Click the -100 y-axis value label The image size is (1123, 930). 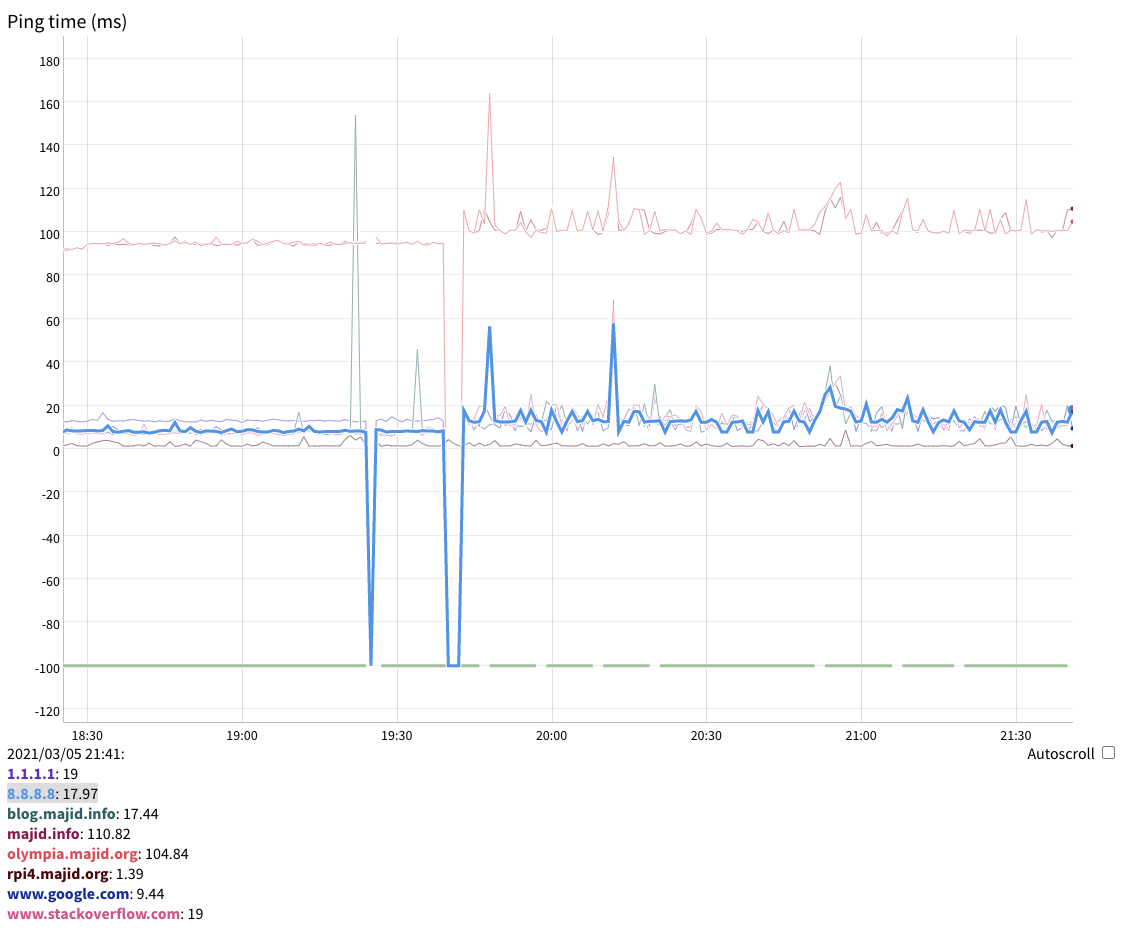tap(46, 668)
